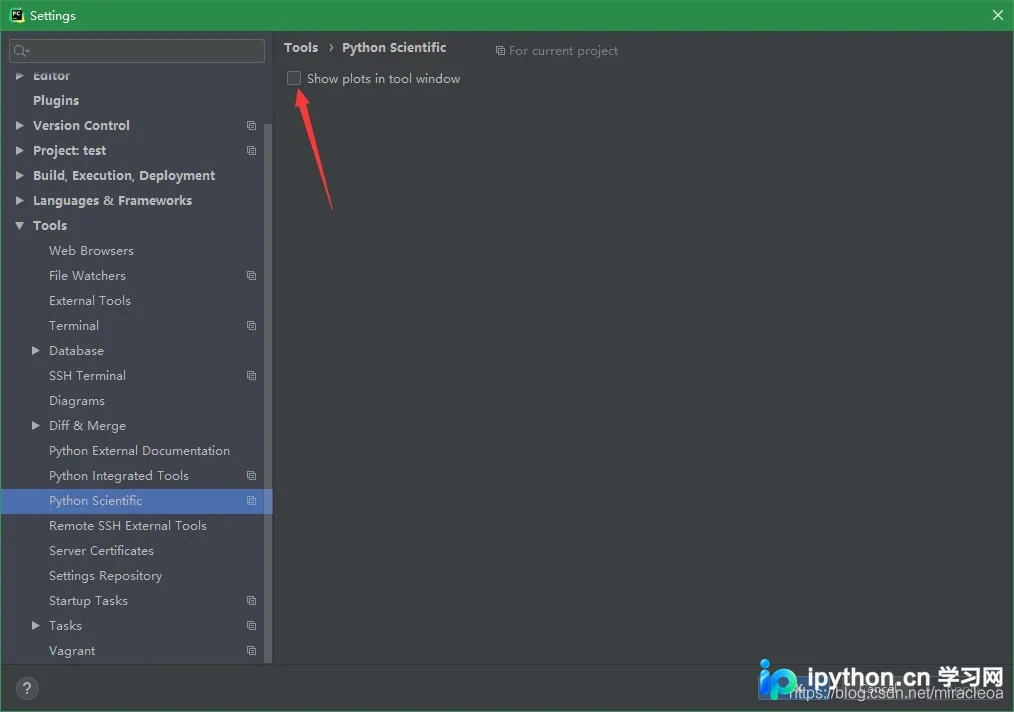Enable Show plots in tool window checkbox
The width and height of the screenshot is (1014, 712).
pos(294,78)
